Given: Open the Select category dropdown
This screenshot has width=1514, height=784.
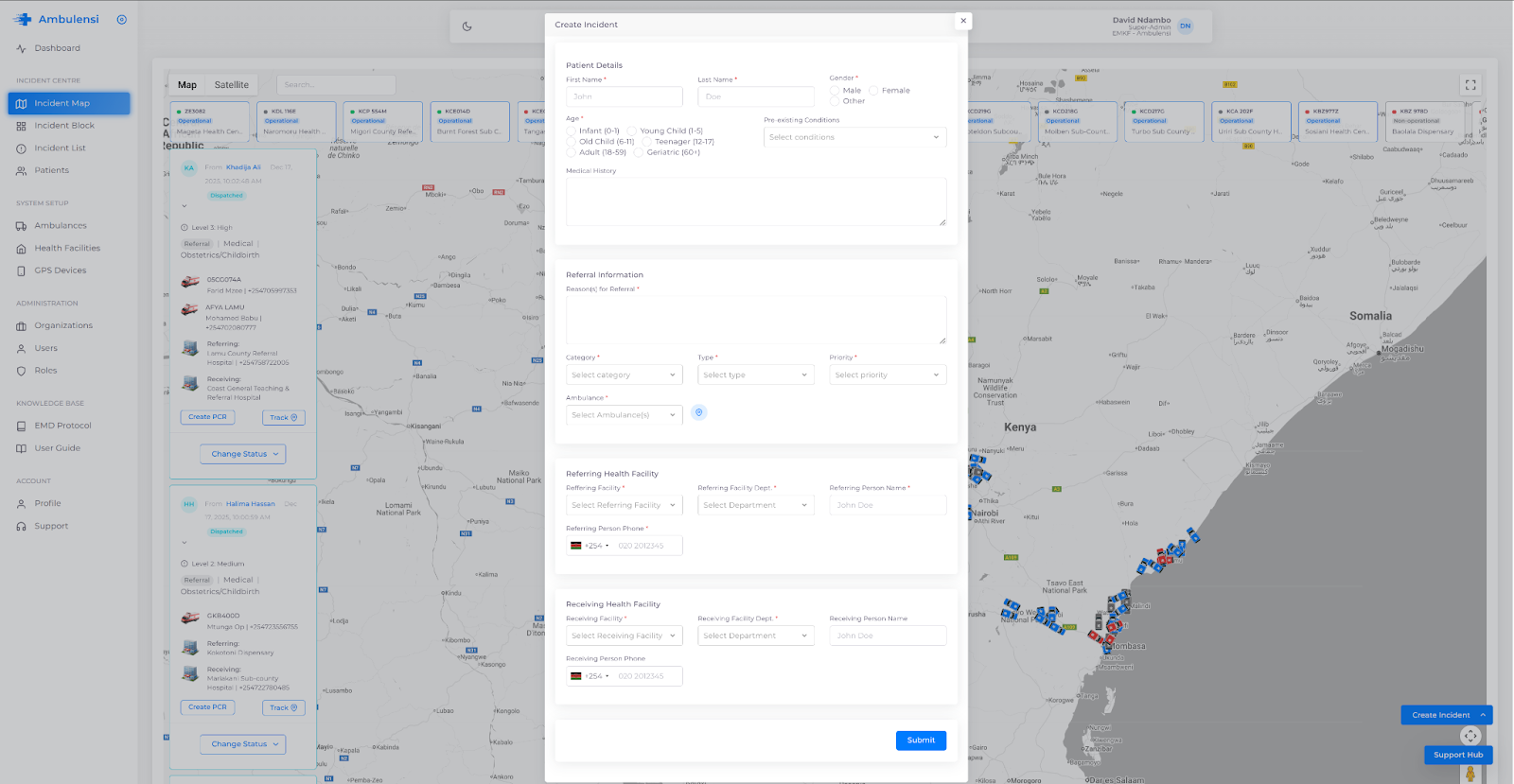Looking at the screenshot, I should coord(624,375).
